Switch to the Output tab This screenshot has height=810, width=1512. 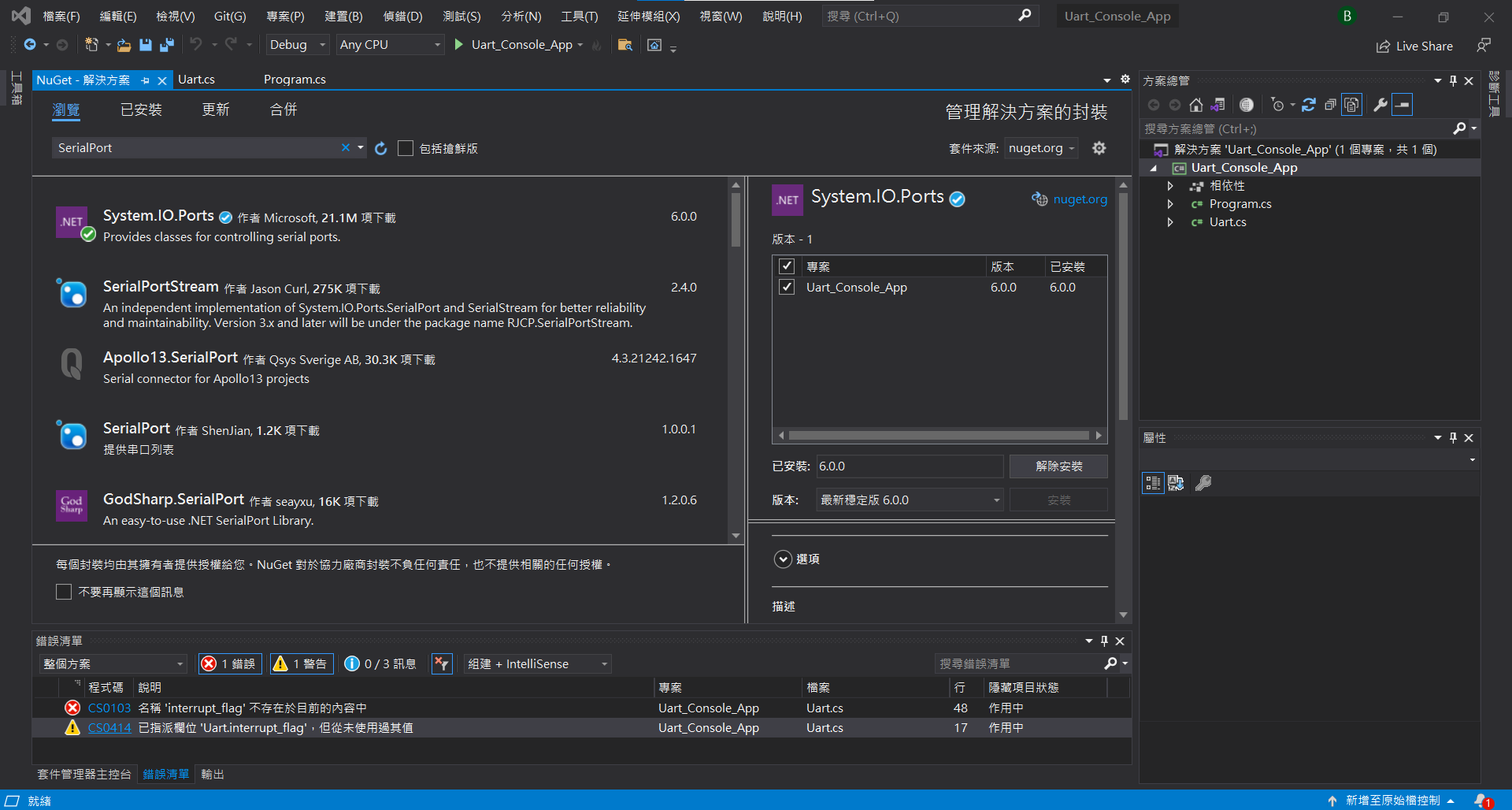pos(213,775)
